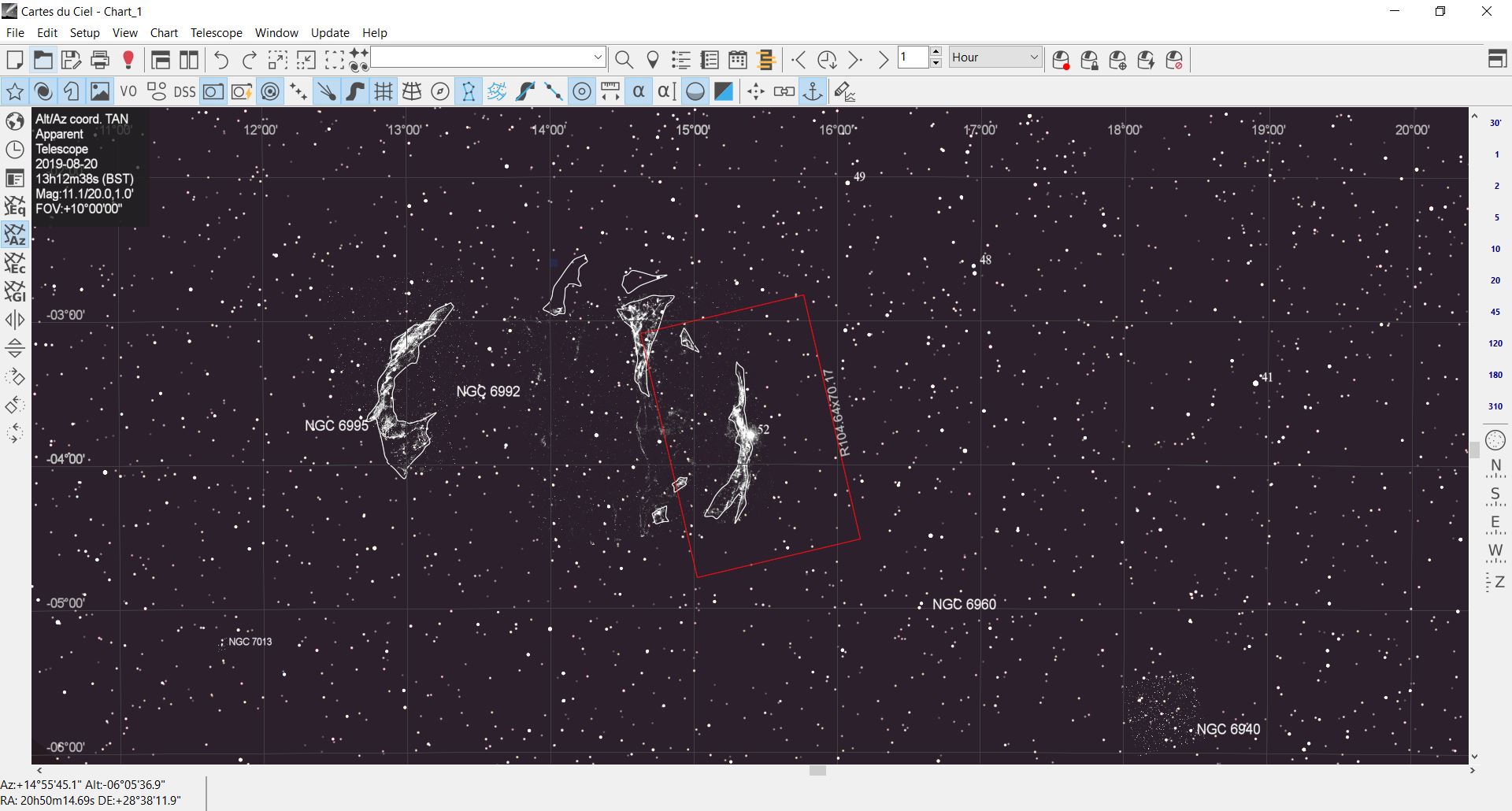Open the Hour time-unit dropdown
The image size is (1512, 811).
click(995, 57)
